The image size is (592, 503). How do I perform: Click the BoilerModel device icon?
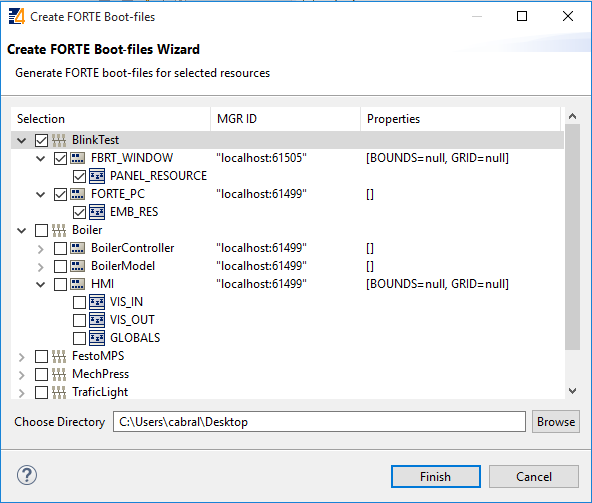click(78, 266)
